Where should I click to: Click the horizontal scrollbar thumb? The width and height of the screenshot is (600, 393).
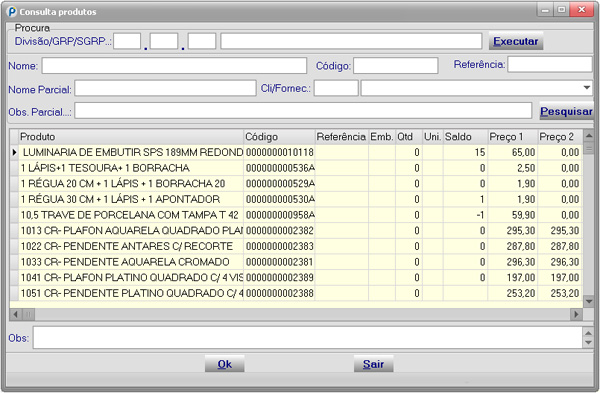(x=28, y=315)
